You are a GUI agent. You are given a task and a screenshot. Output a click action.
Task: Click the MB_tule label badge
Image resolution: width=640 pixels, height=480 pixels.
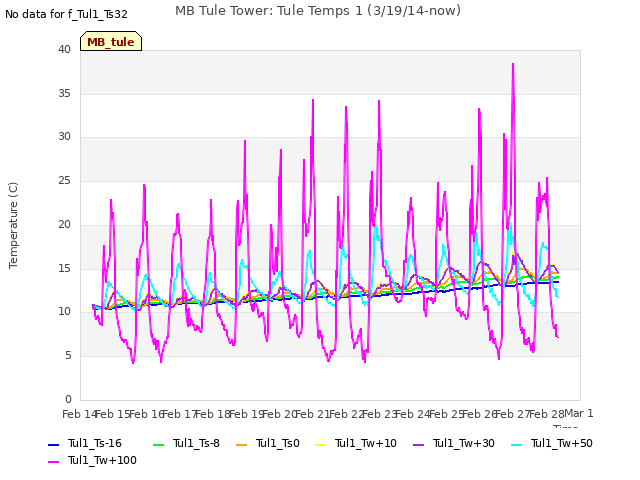pos(111,42)
